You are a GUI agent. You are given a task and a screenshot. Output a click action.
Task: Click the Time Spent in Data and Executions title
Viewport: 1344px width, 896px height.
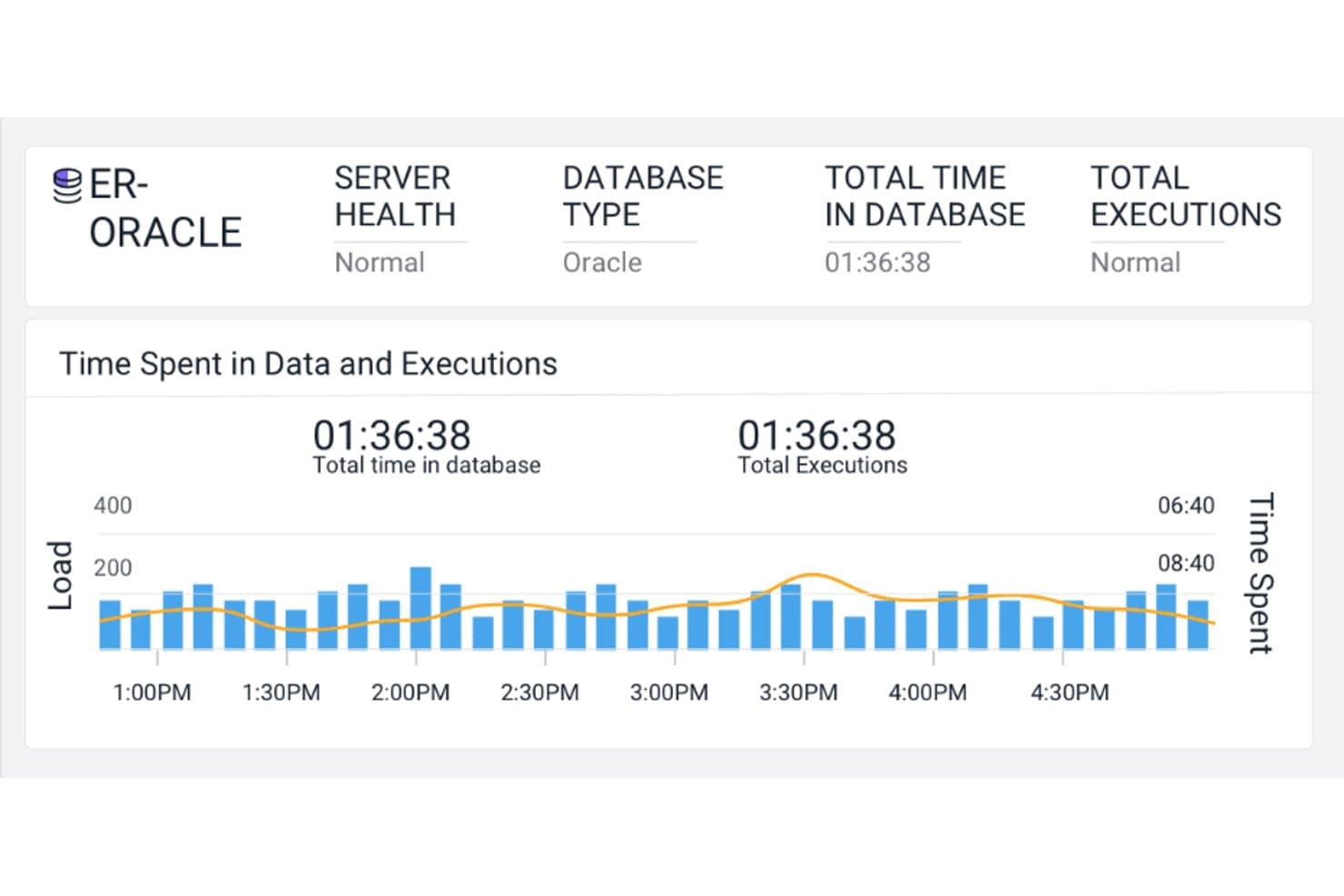pyautogui.click(x=308, y=363)
